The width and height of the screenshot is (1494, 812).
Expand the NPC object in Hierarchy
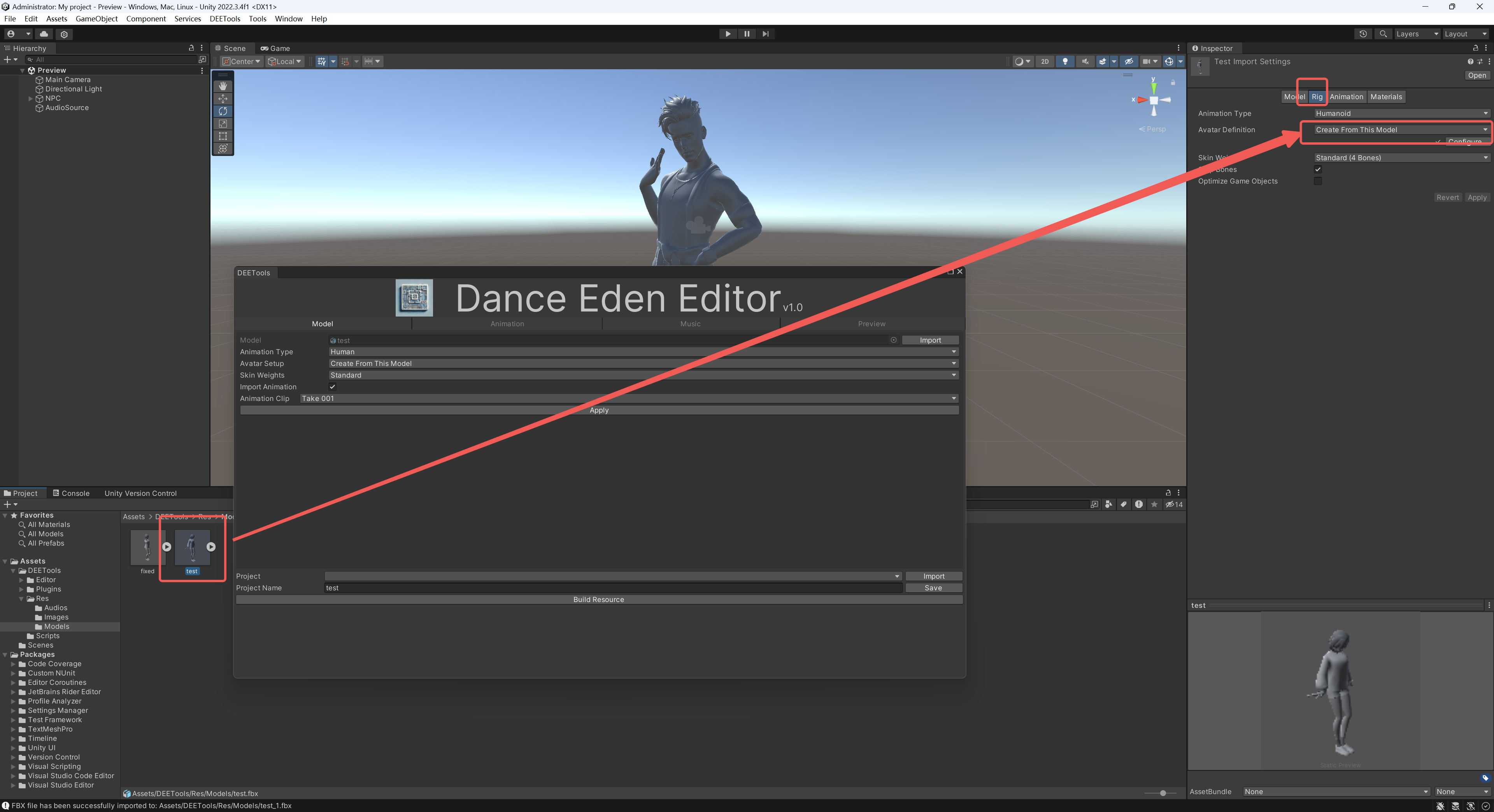pos(31,98)
